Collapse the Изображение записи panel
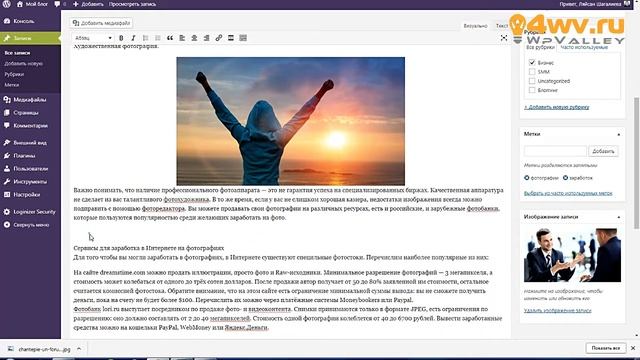 618,217
